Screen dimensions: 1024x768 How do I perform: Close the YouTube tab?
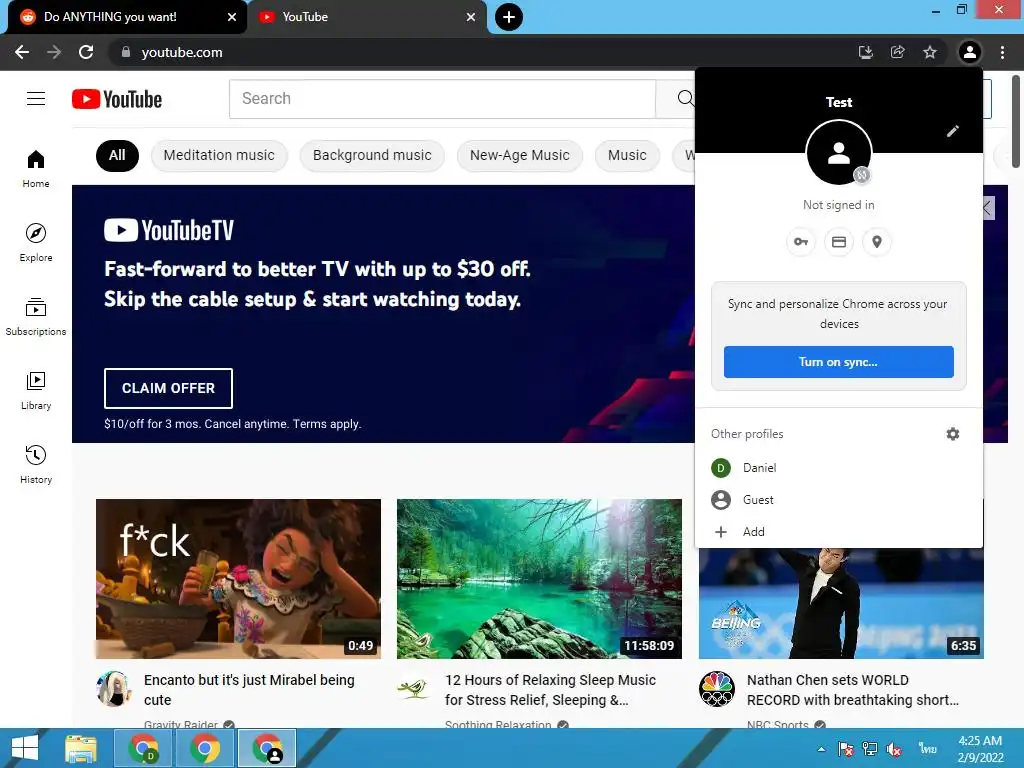coord(471,17)
